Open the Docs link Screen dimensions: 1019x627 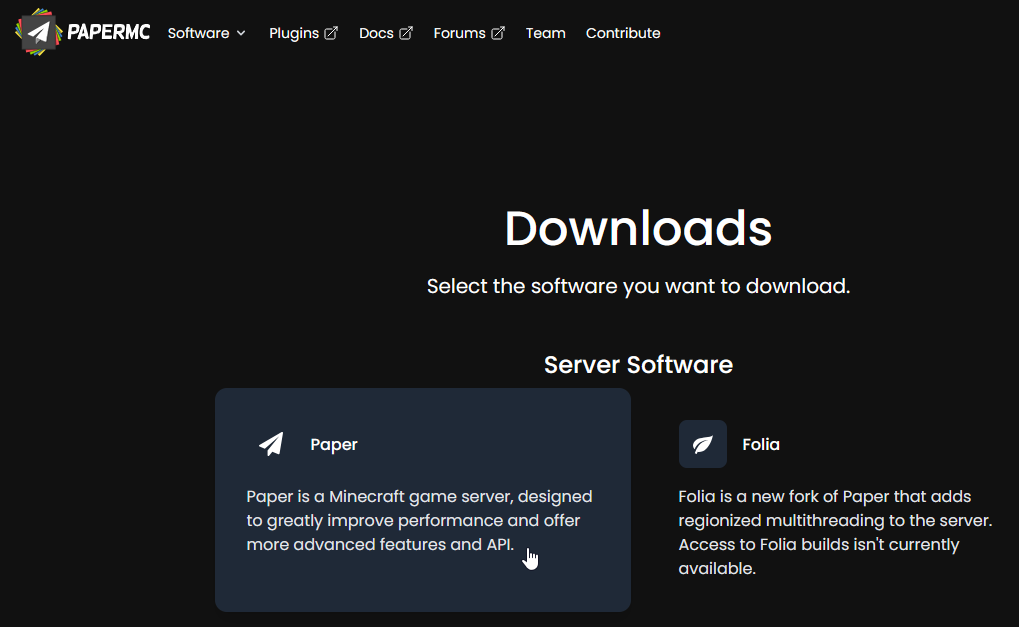[386, 33]
